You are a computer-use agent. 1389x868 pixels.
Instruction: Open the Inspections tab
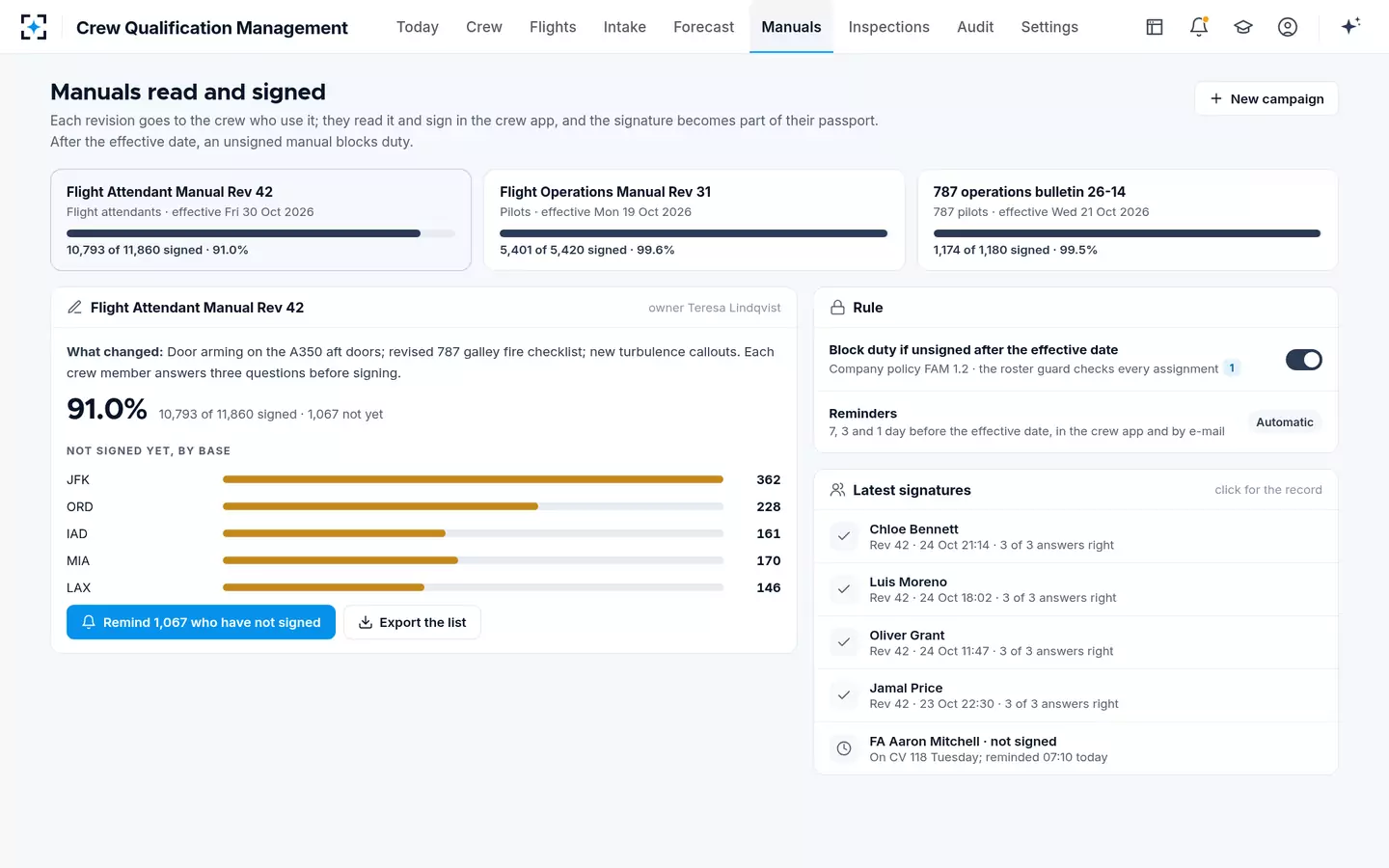pyautogui.click(x=889, y=27)
